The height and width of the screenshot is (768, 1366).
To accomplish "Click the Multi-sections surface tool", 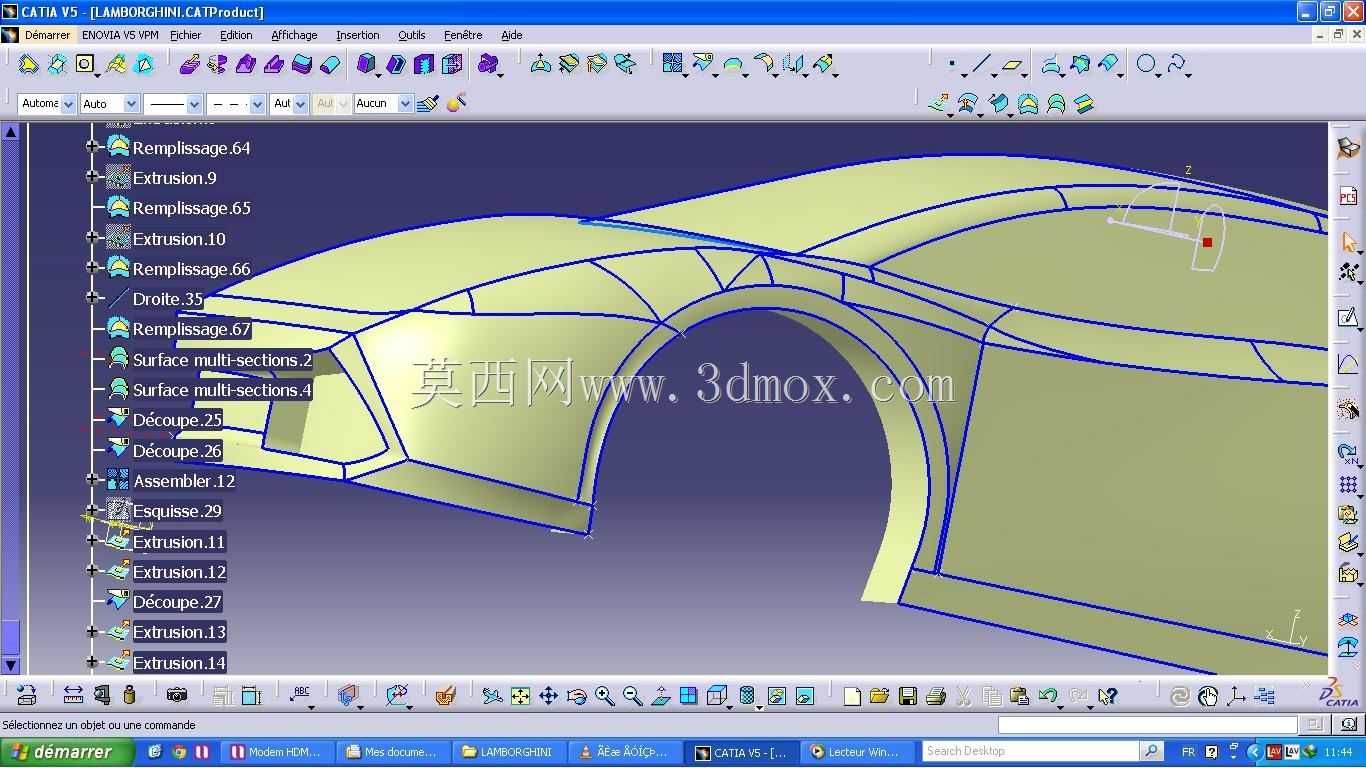I will 1056,103.
